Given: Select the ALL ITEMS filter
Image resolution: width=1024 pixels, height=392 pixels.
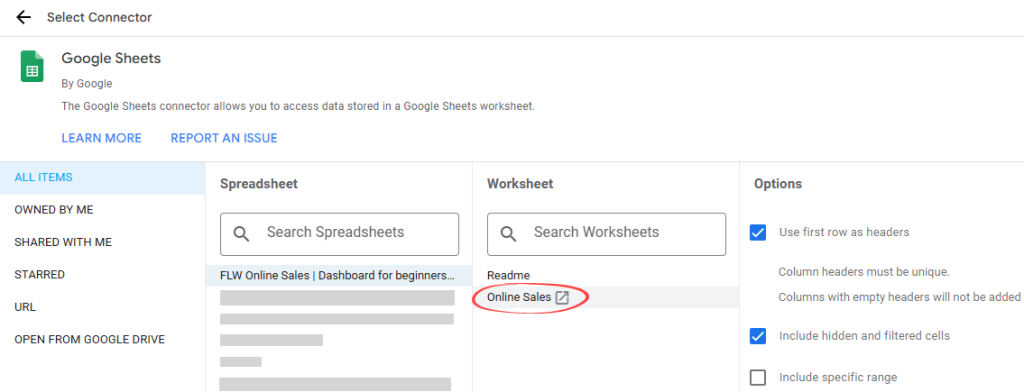Looking at the screenshot, I should (103, 178).
